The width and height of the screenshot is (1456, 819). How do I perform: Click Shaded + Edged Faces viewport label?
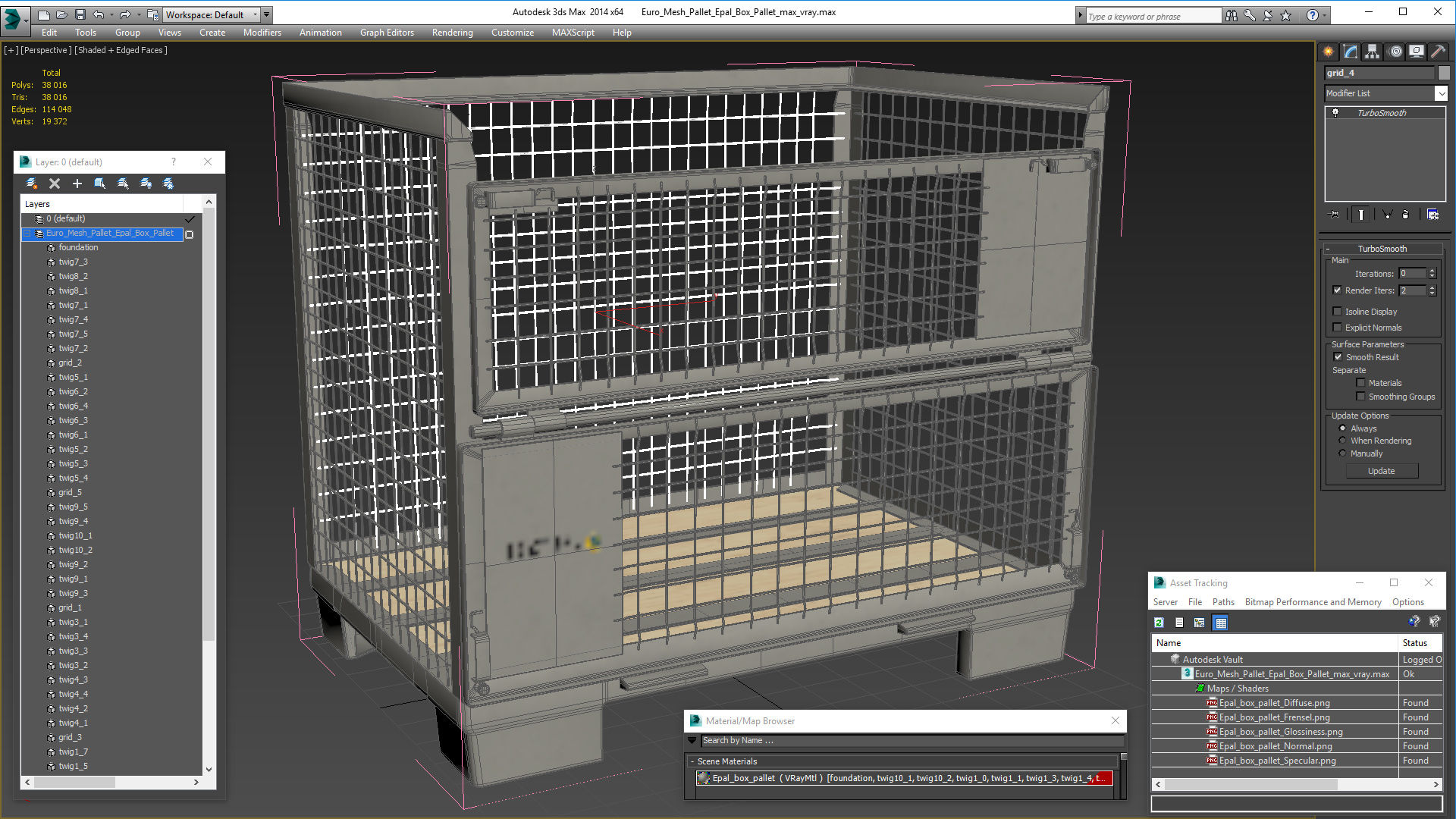(x=121, y=50)
